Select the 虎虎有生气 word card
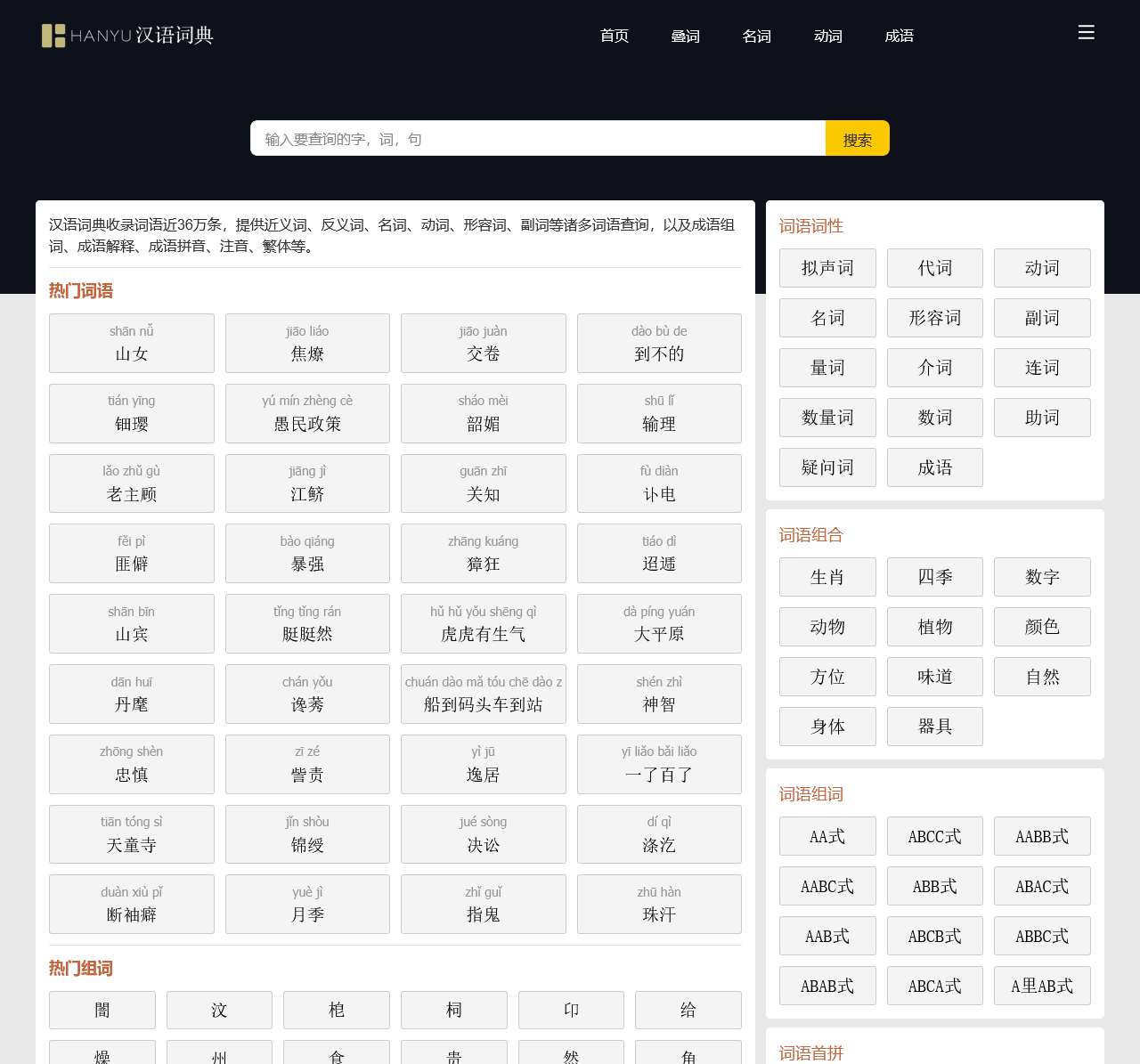The height and width of the screenshot is (1064, 1140). (483, 624)
